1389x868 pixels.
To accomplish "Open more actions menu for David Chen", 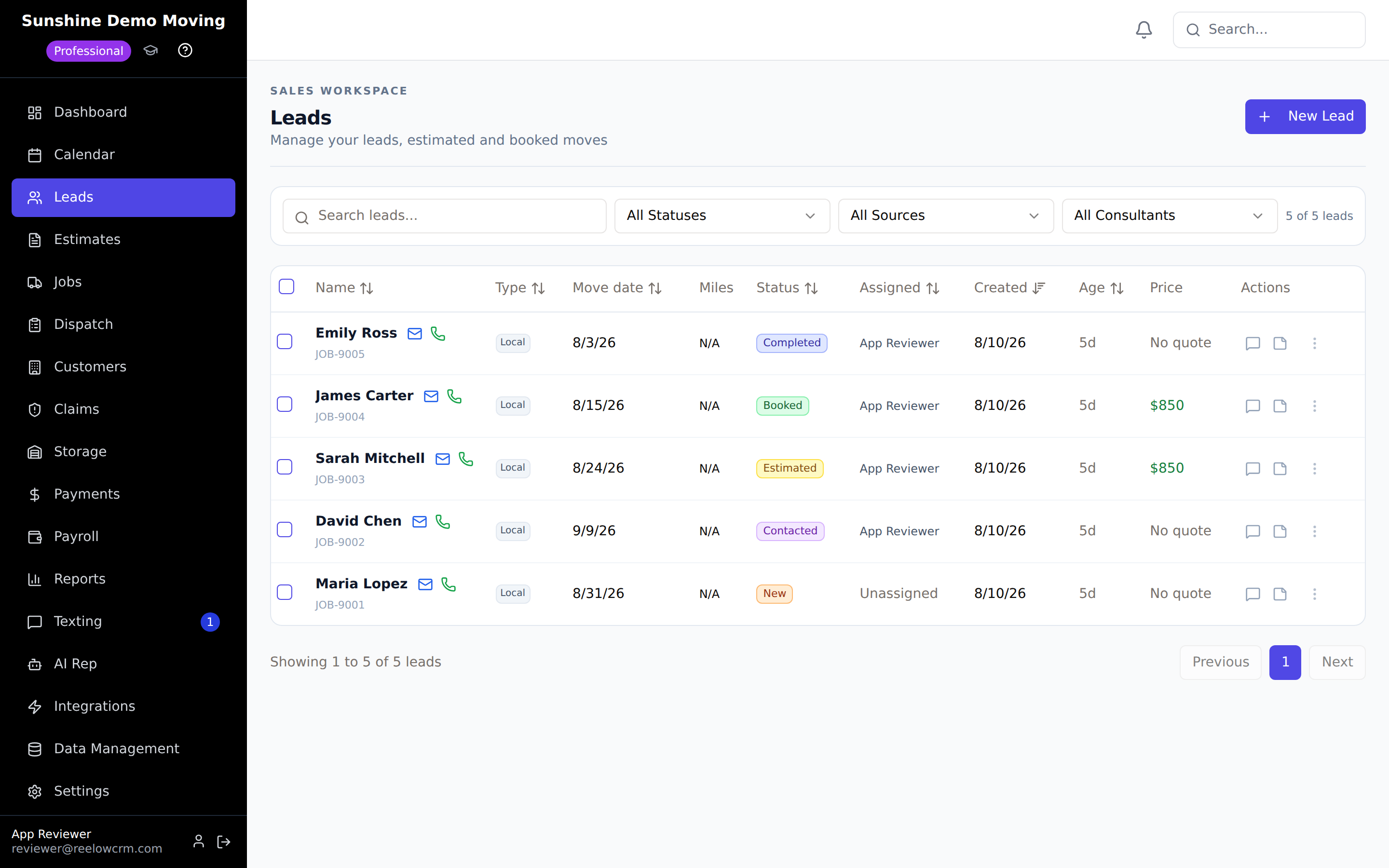I will point(1314,531).
